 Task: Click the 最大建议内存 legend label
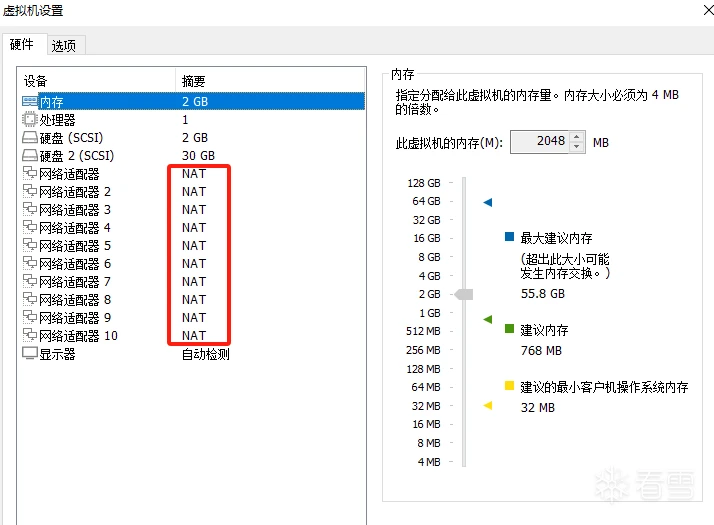click(x=556, y=238)
